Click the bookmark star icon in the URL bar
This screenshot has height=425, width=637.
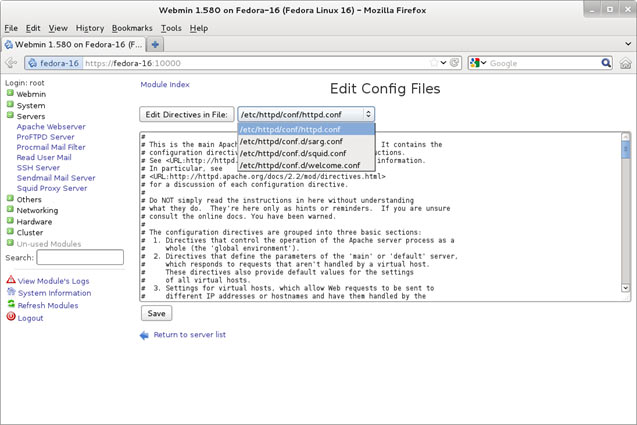click(434, 63)
